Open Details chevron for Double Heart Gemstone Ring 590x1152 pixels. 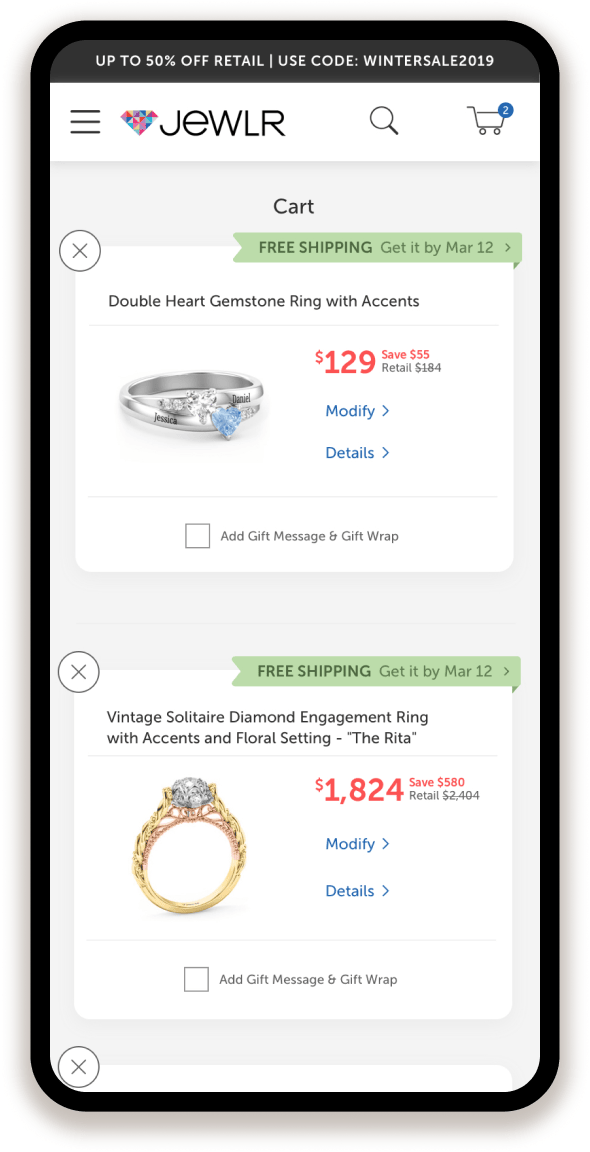coord(358,453)
